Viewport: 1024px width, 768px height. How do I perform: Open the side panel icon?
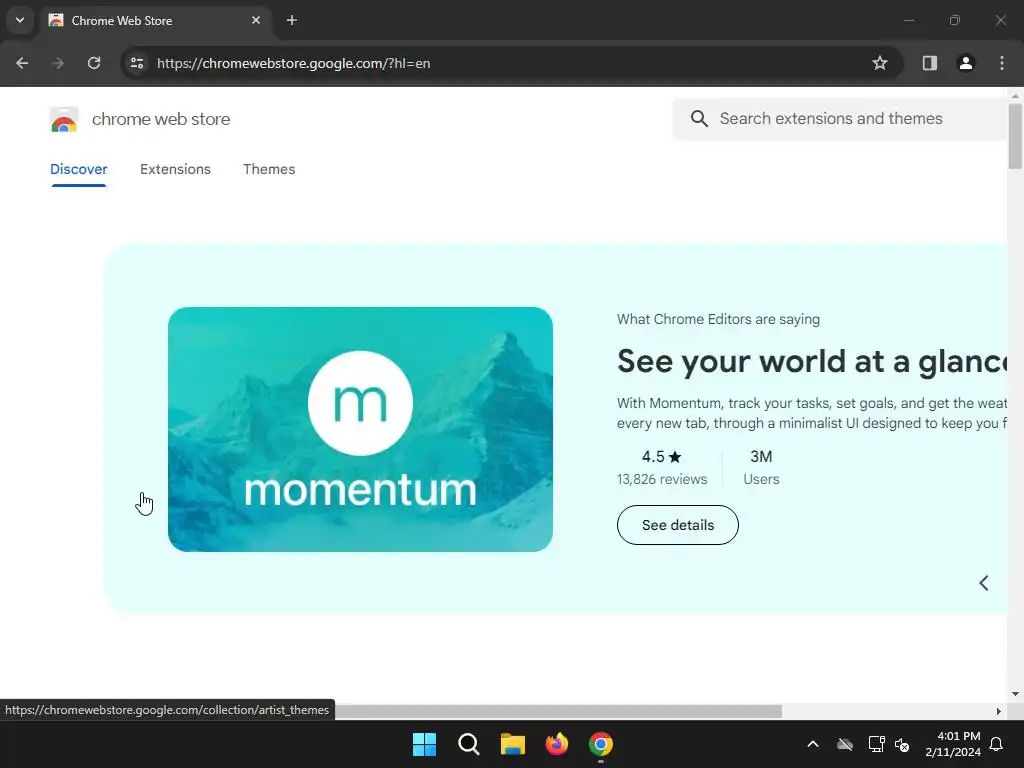click(929, 63)
